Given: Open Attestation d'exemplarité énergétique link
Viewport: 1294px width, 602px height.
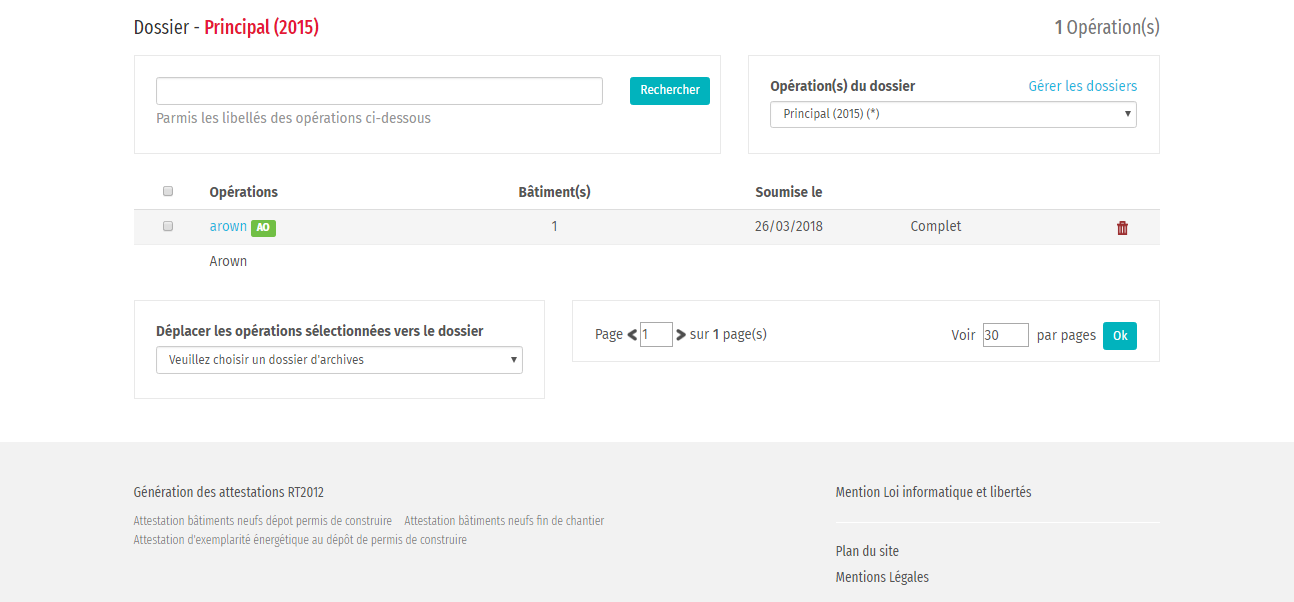Looking at the screenshot, I should point(300,540).
